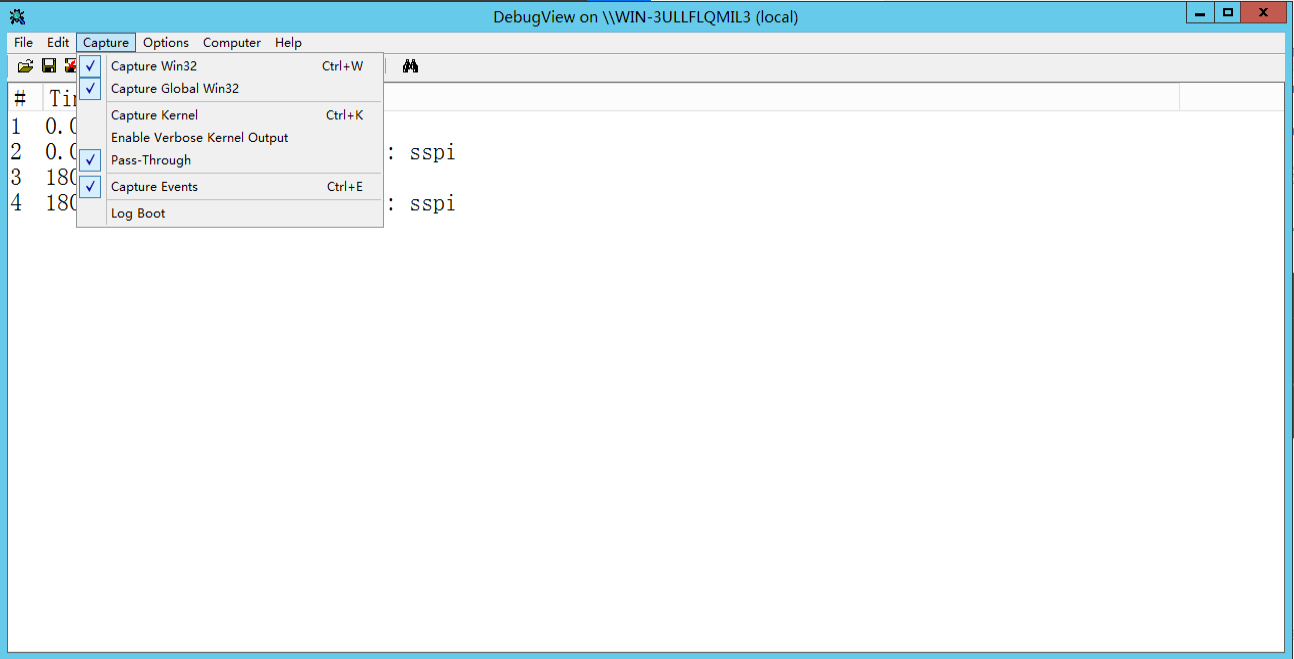
Task: Close the DebugView window
Action: (1265, 13)
